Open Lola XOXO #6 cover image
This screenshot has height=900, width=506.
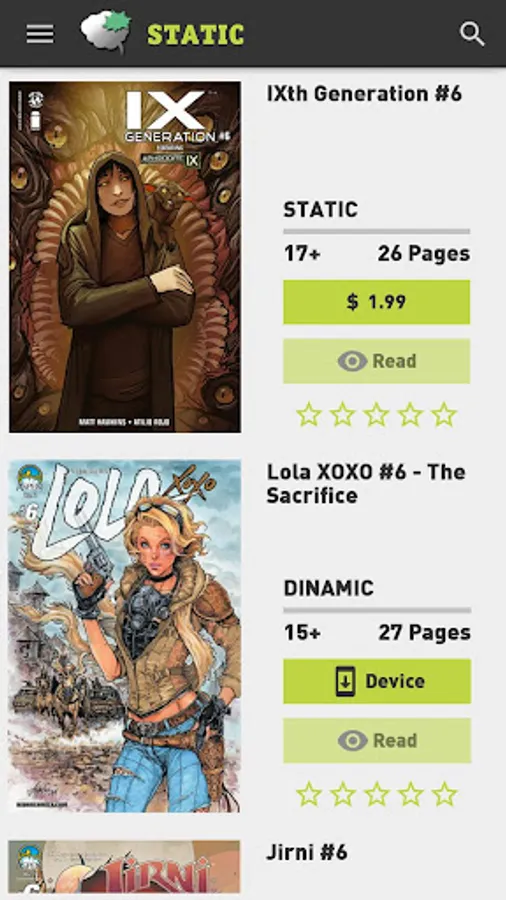(124, 636)
